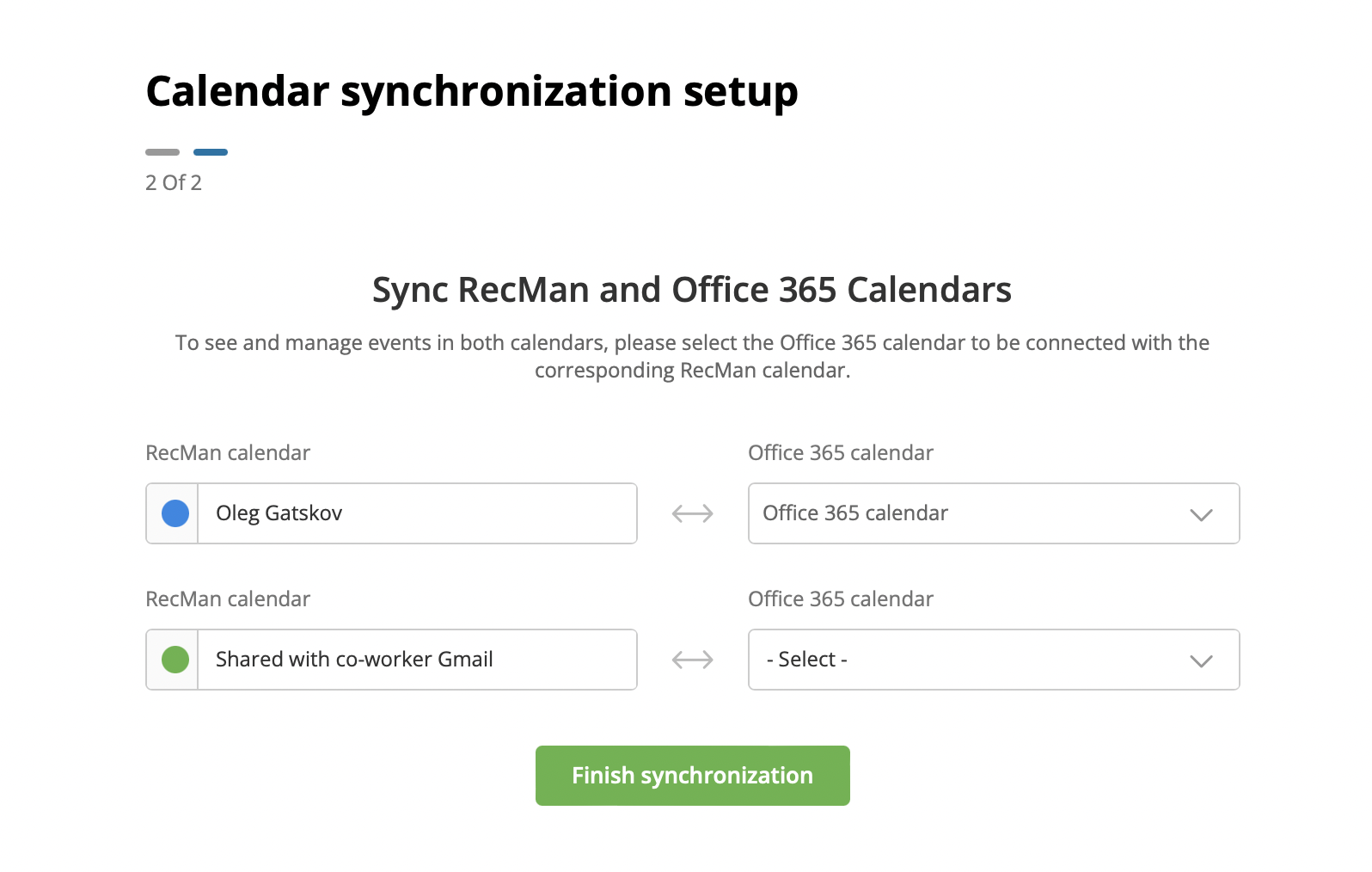Click the sync arrow beside Oleg Gatskov

pyautogui.click(x=692, y=513)
